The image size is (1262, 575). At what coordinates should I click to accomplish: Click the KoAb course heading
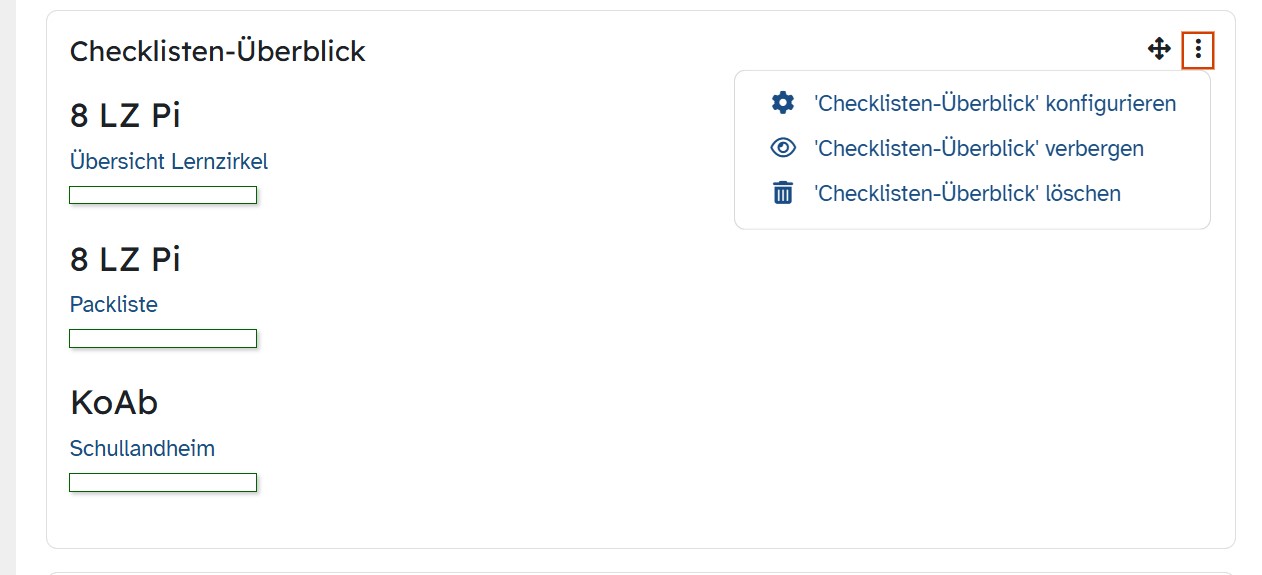[114, 403]
